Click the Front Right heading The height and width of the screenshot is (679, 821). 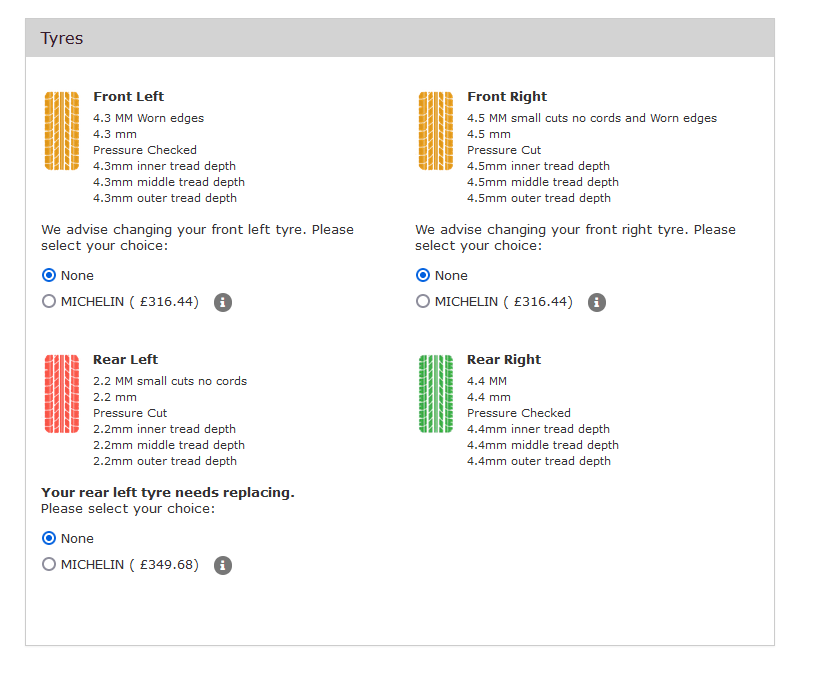507,97
